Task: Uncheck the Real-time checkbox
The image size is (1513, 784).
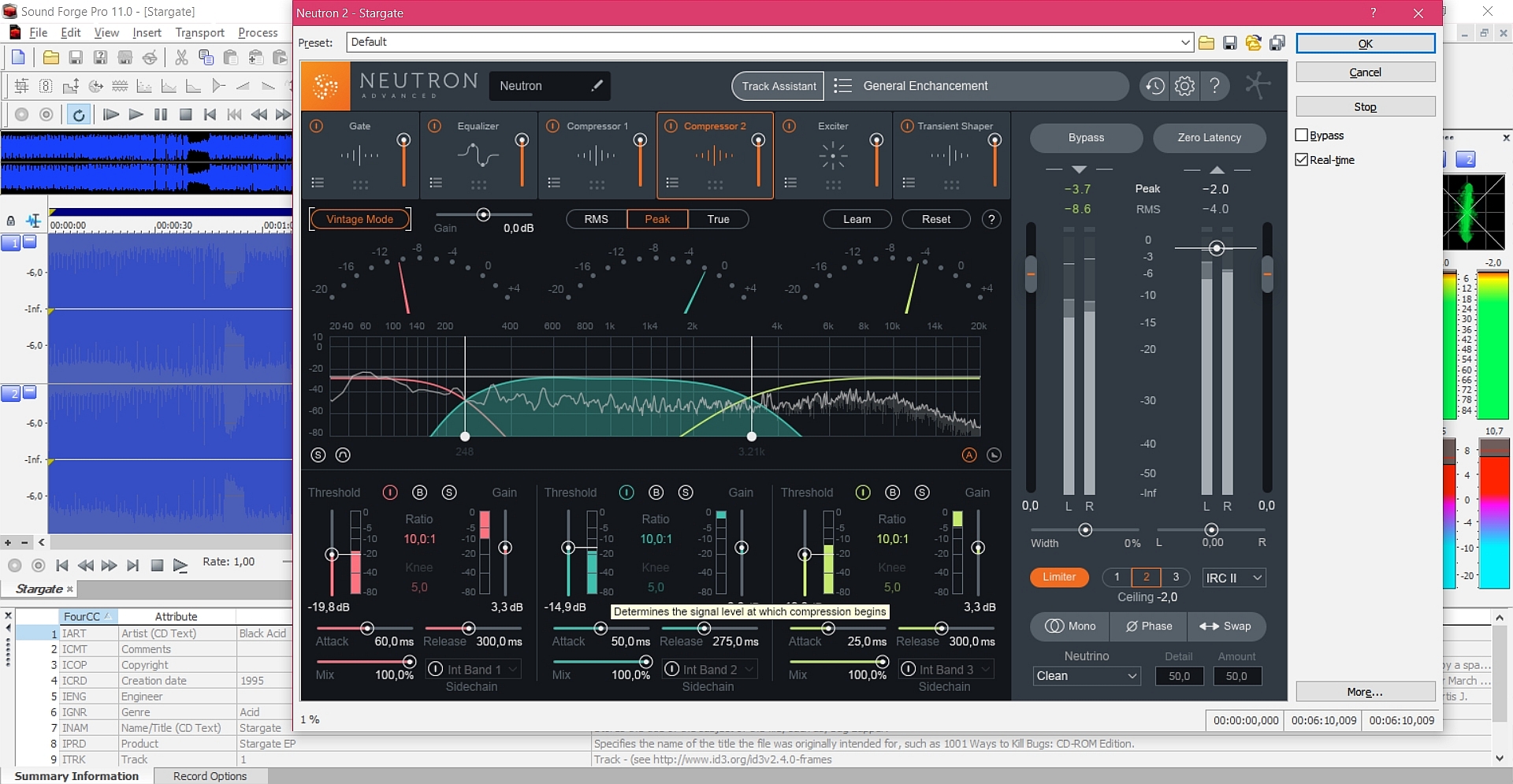Action: pyautogui.click(x=1302, y=160)
